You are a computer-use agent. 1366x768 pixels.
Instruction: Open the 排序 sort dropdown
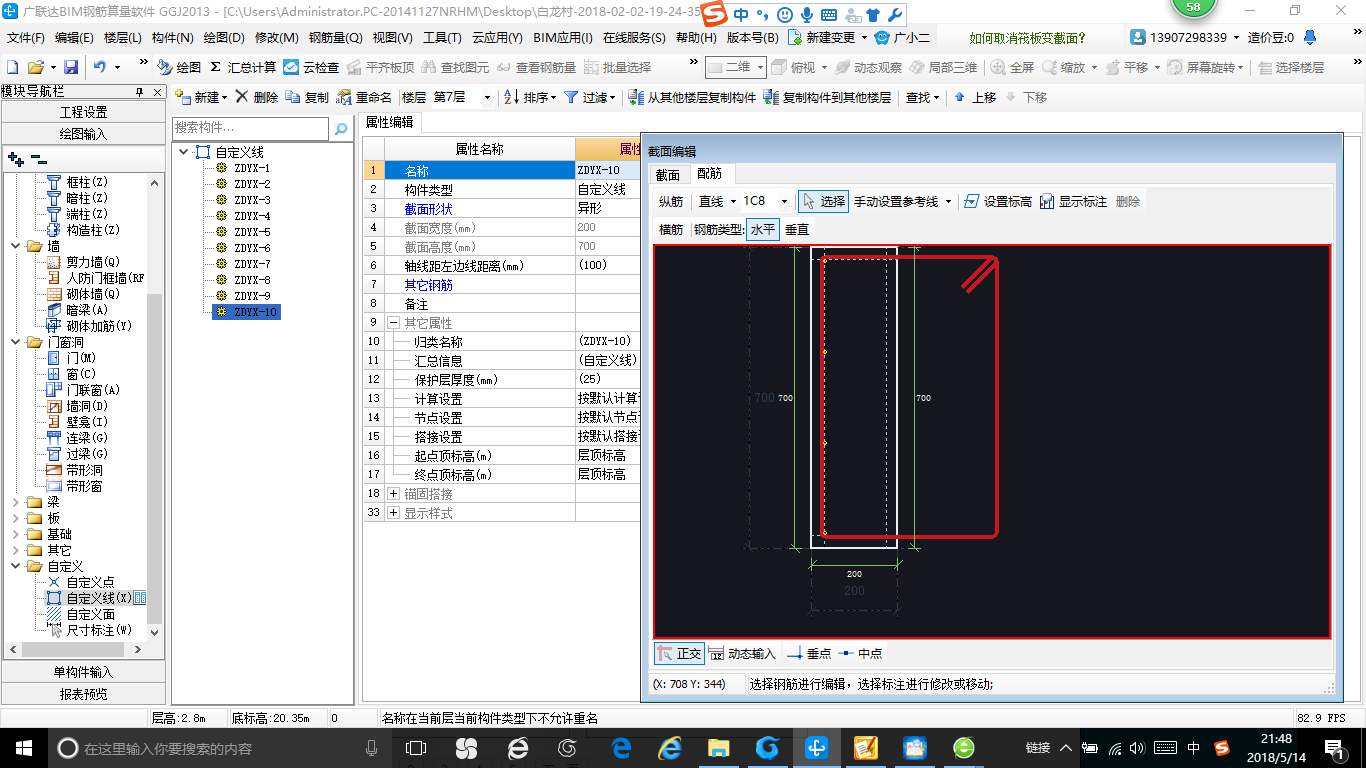pos(529,97)
